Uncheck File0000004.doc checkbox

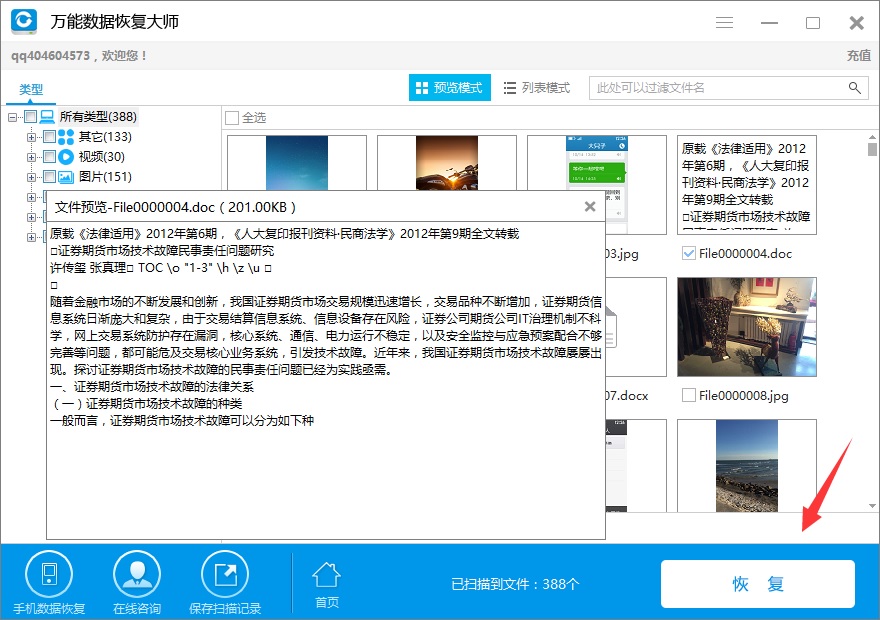[689, 253]
